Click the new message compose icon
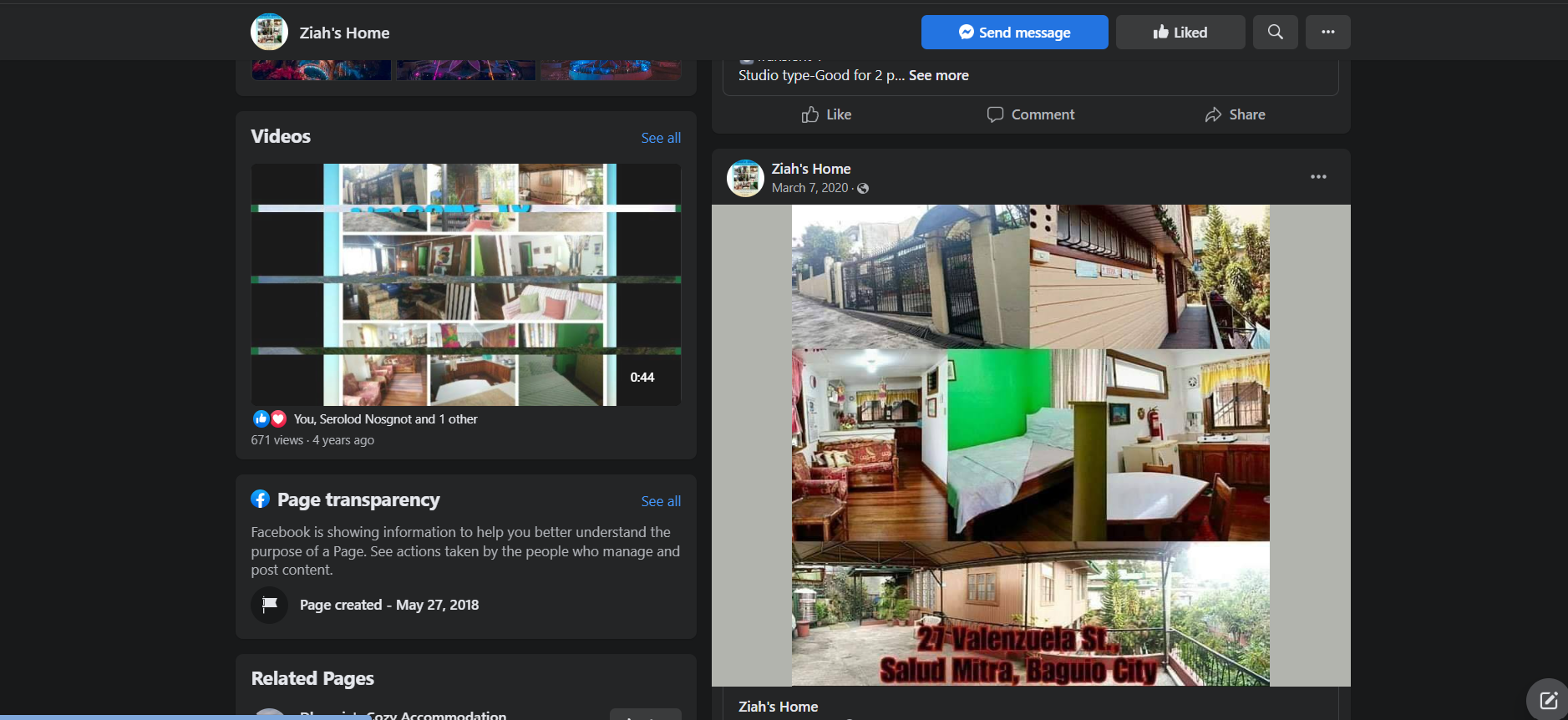The width and height of the screenshot is (1568, 720). tap(1548, 700)
